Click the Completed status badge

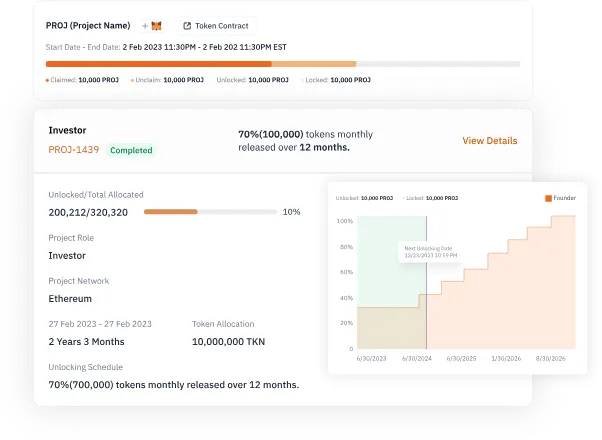pos(131,150)
